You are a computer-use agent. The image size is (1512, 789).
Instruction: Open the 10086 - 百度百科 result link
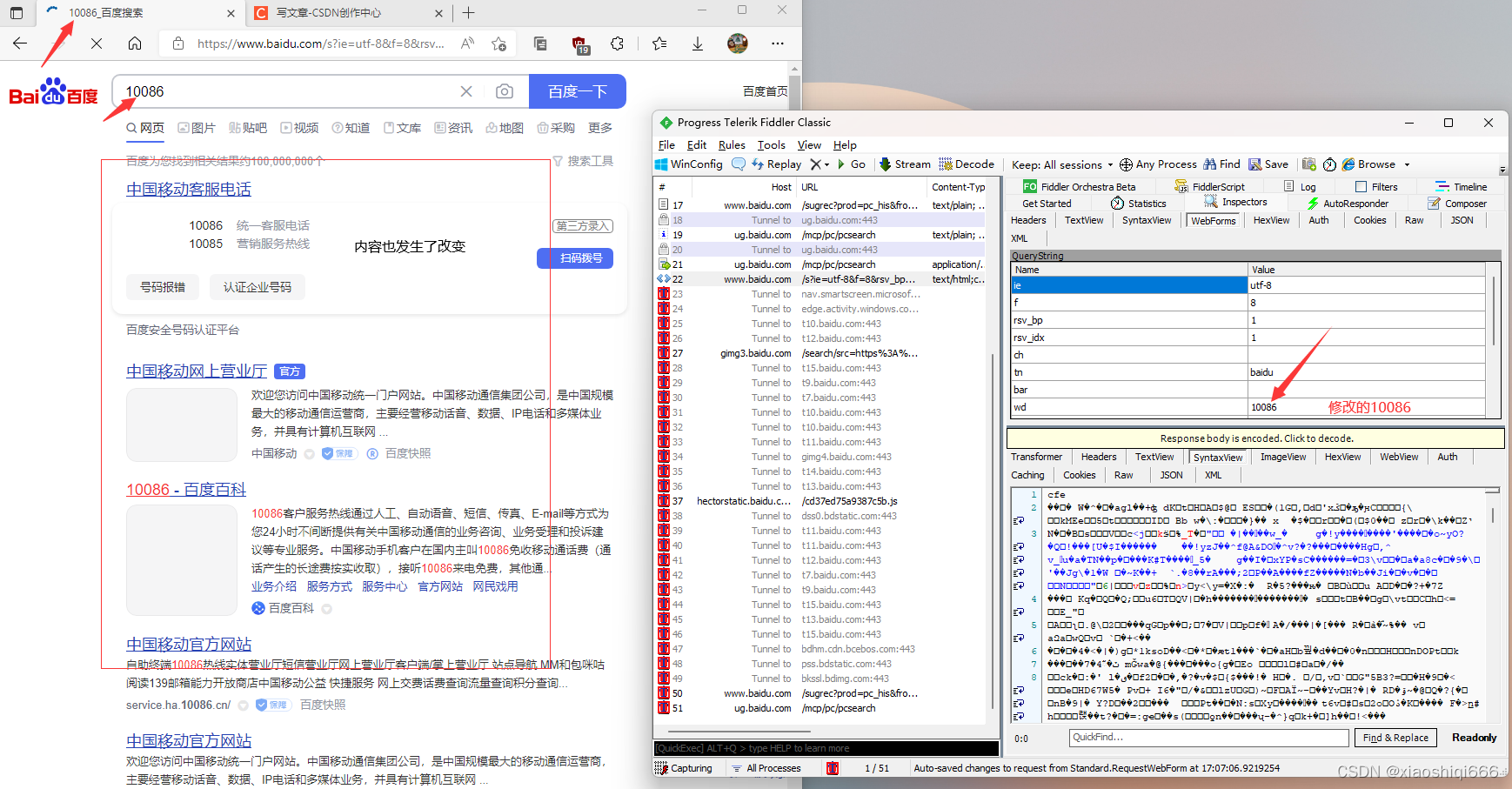pos(186,490)
